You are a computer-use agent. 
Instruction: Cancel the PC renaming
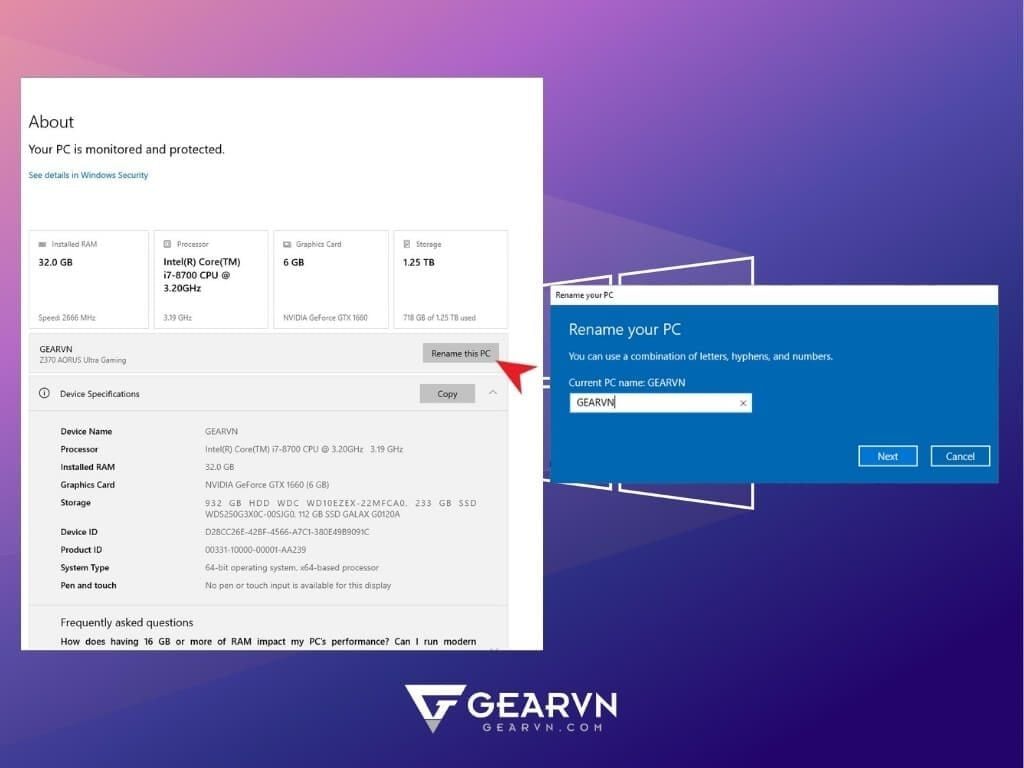[x=959, y=455]
